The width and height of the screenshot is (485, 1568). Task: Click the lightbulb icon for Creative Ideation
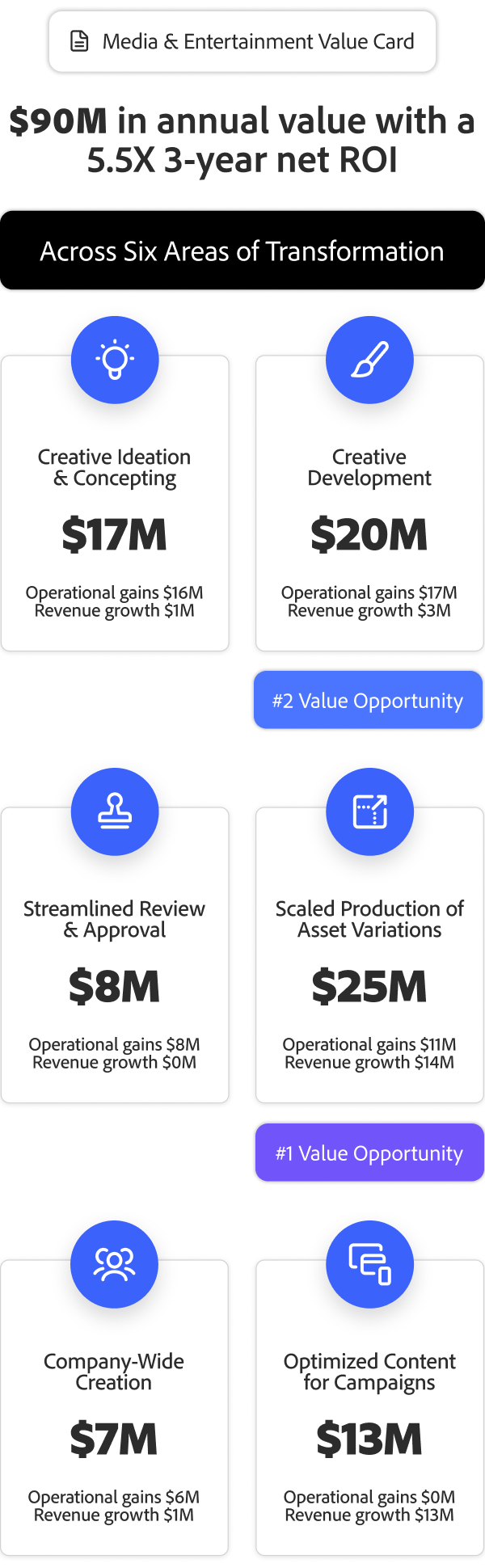coord(115,360)
